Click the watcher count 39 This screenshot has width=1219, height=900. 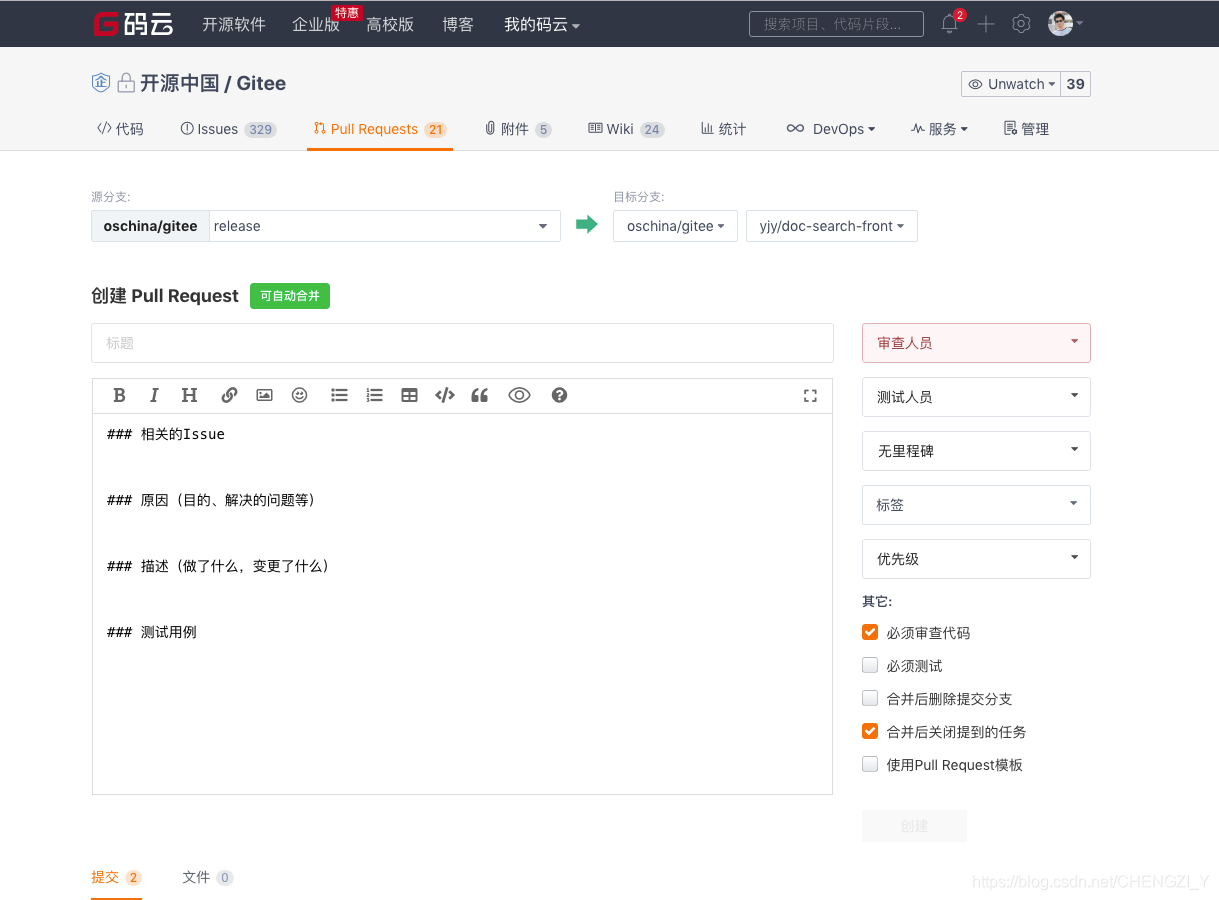pyautogui.click(x=1076, y=84)
